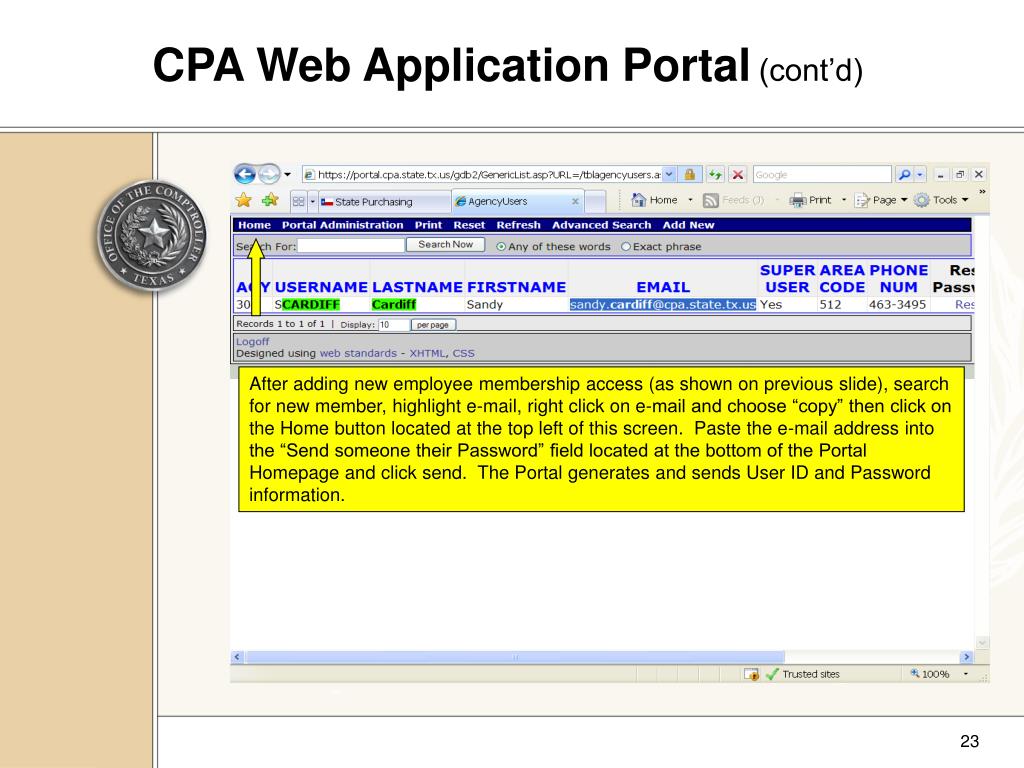Click the Quick Tabs grid icon
The image size is (1024, 768).
(298, 201)
